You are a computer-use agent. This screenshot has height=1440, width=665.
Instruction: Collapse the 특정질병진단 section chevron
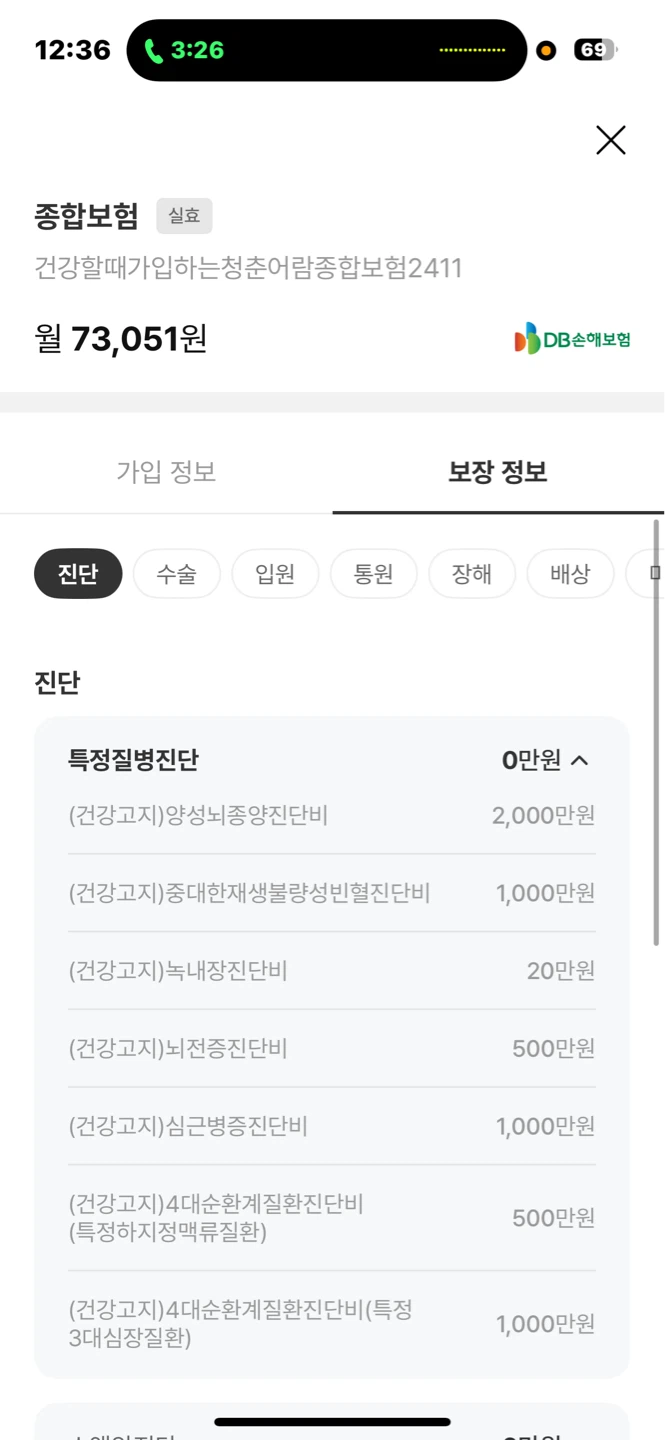(x=580, y=760)
